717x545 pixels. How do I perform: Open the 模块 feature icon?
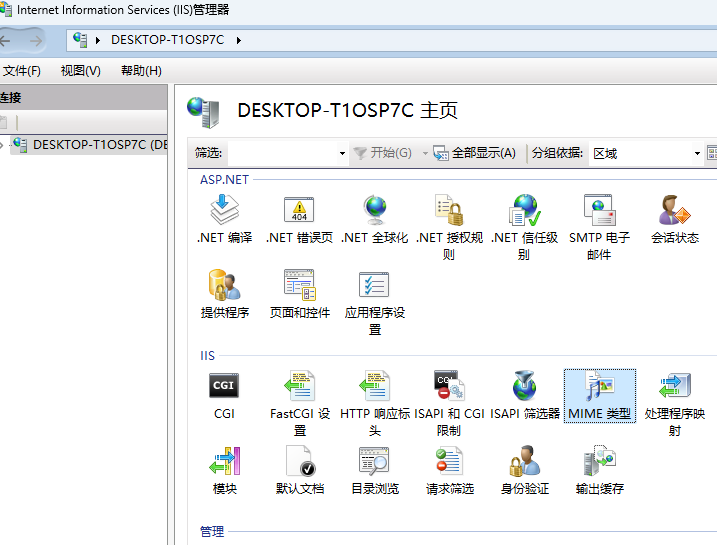tap(225, 470)
